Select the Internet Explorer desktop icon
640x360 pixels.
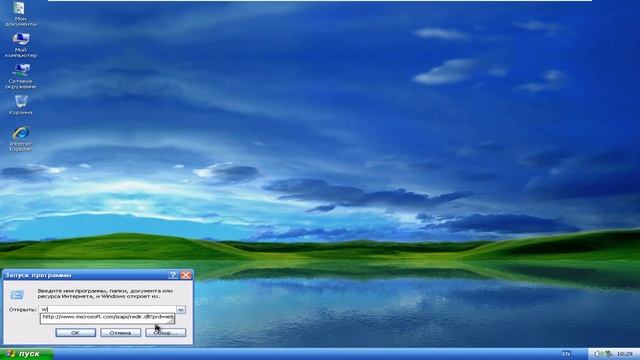[x=20, y=139]
